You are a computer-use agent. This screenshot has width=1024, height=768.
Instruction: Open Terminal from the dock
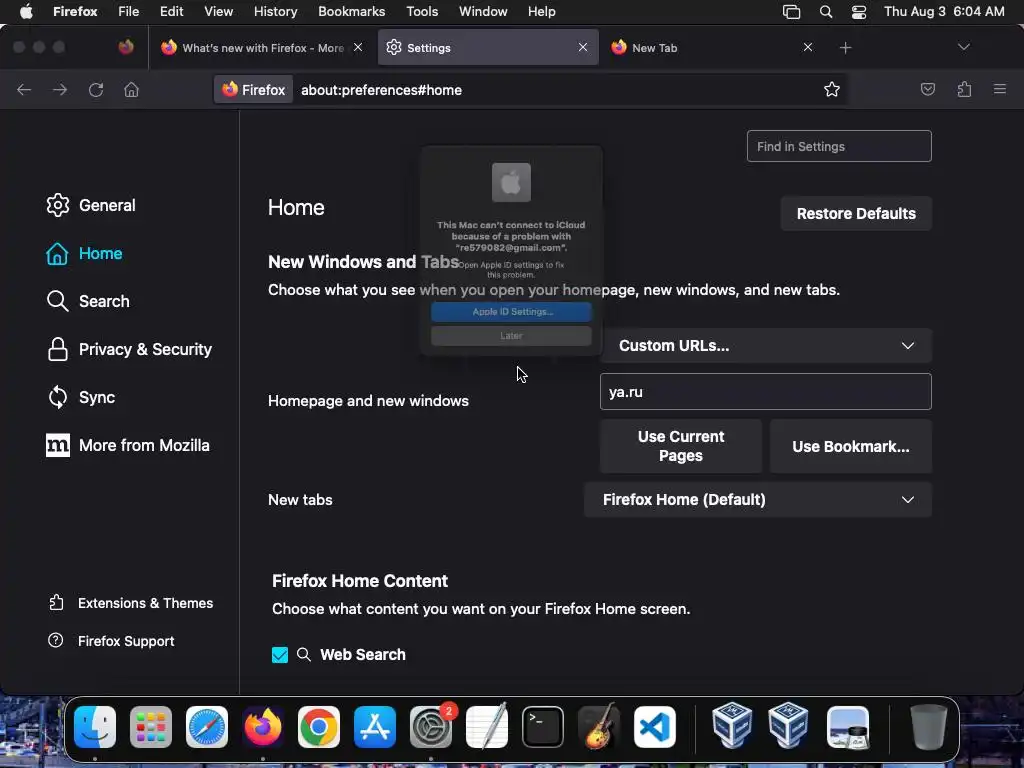(x=543, y=727)
